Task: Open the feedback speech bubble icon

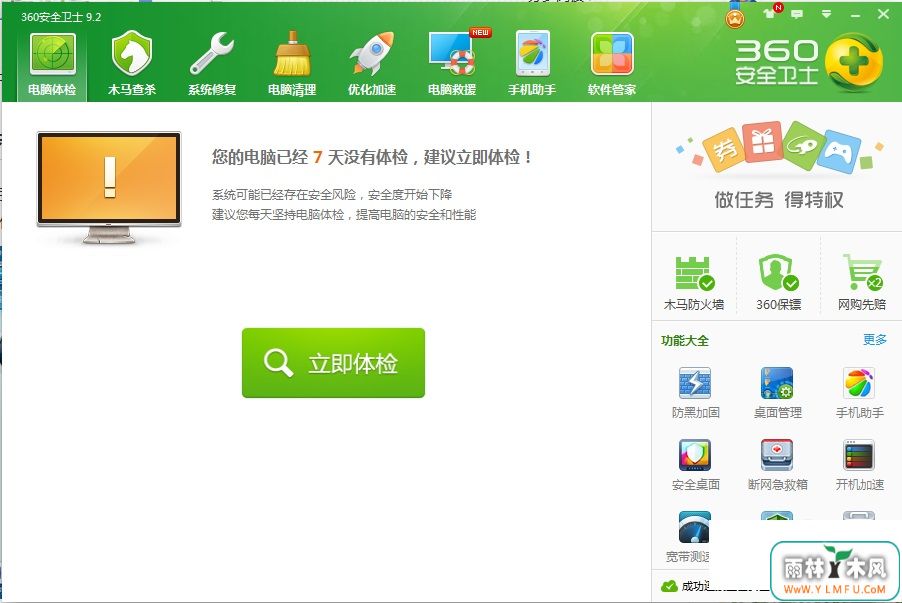Action: (797, 14)
